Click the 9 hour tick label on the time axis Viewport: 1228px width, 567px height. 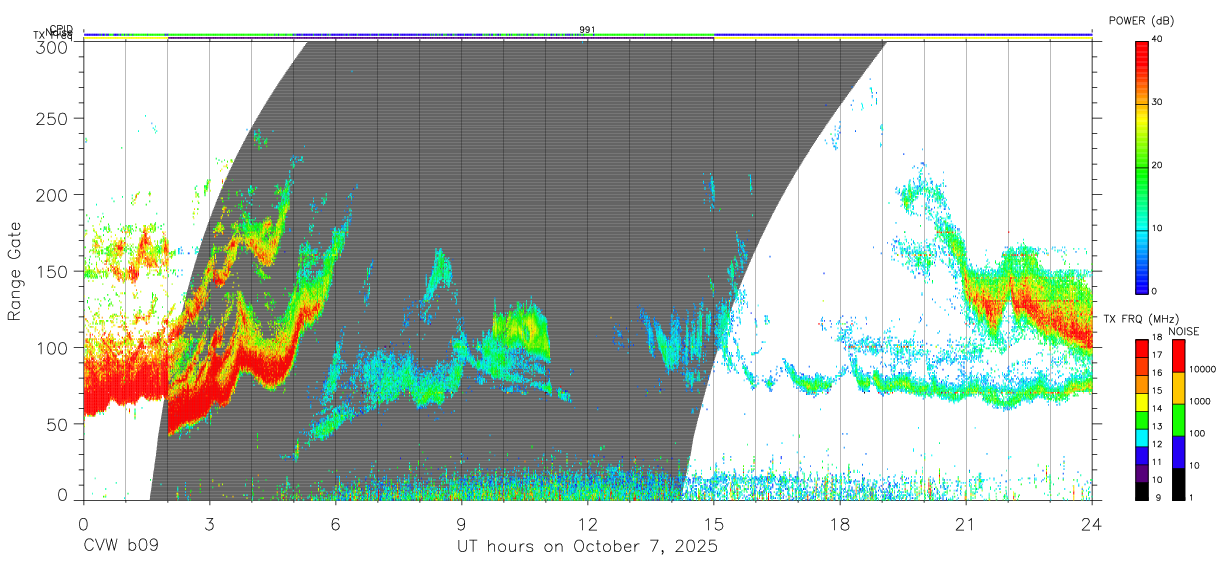461,523
